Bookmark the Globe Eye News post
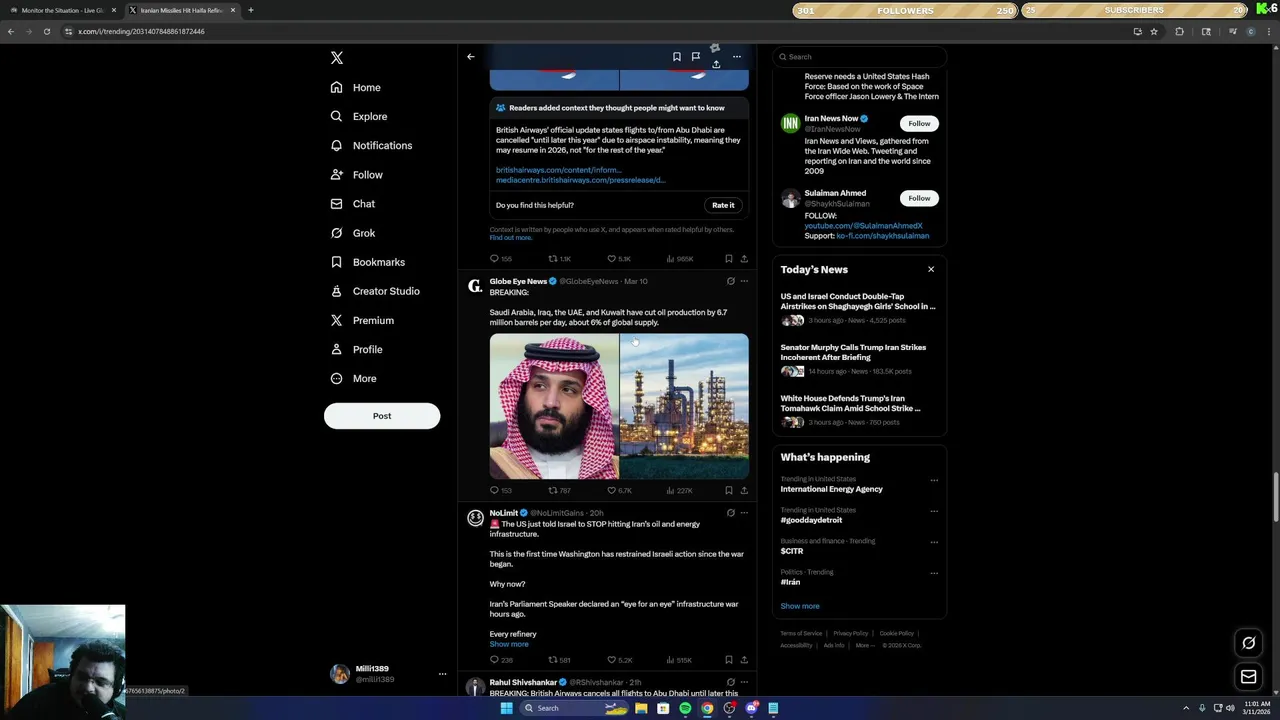 (x=728, y=491)
